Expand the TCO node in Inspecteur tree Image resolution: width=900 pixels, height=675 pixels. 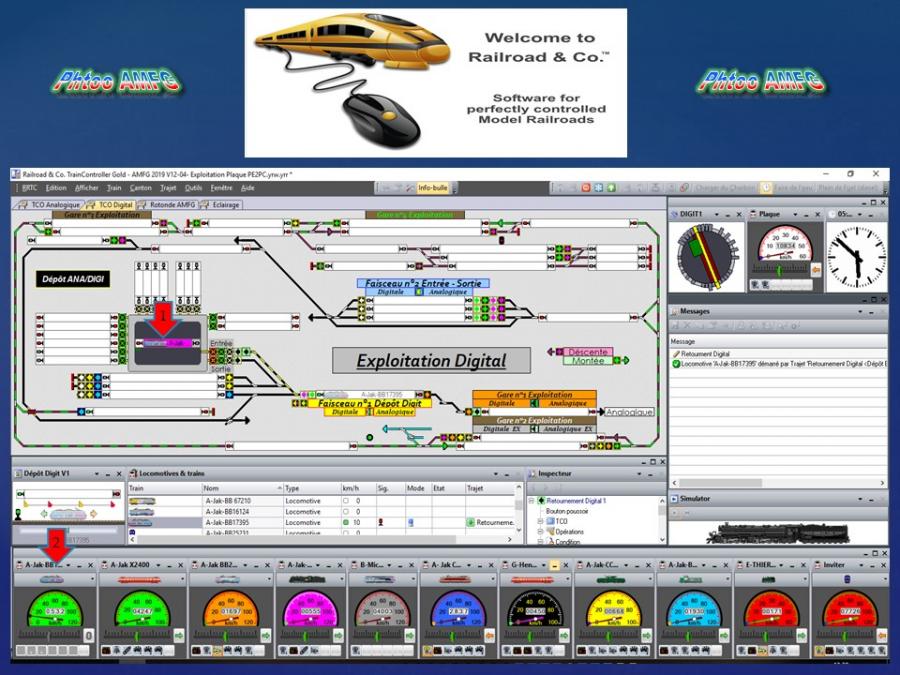pyautogui.click(x=541, y=522)
